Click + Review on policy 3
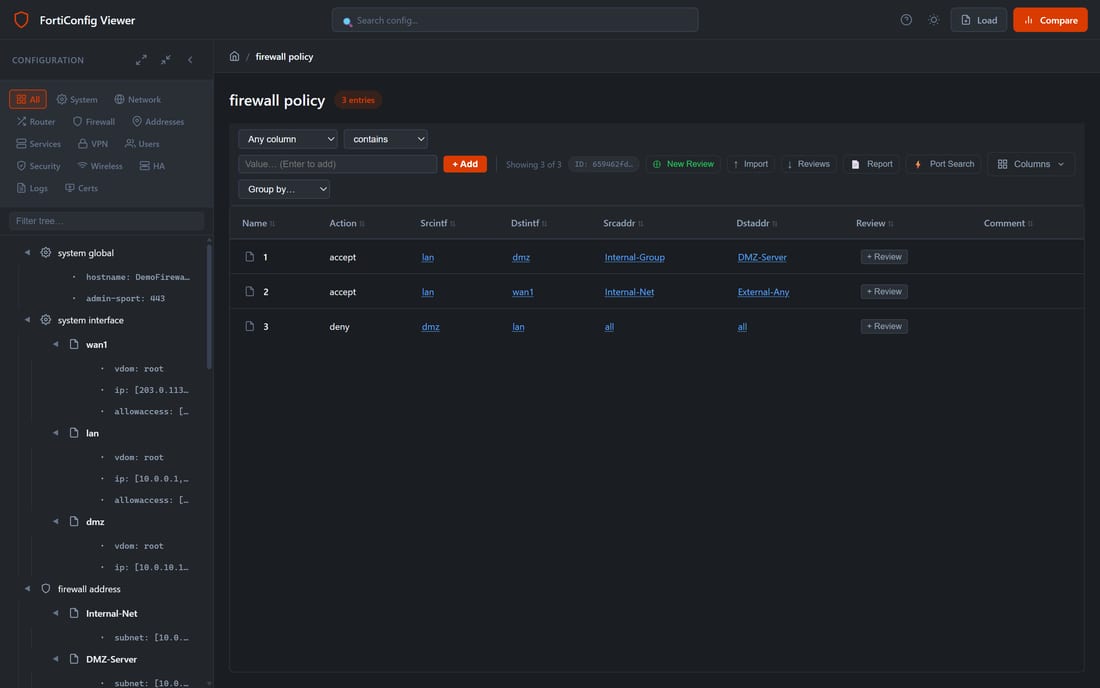The width and height of the screenshot is (1100, 688). coord(884,326)
